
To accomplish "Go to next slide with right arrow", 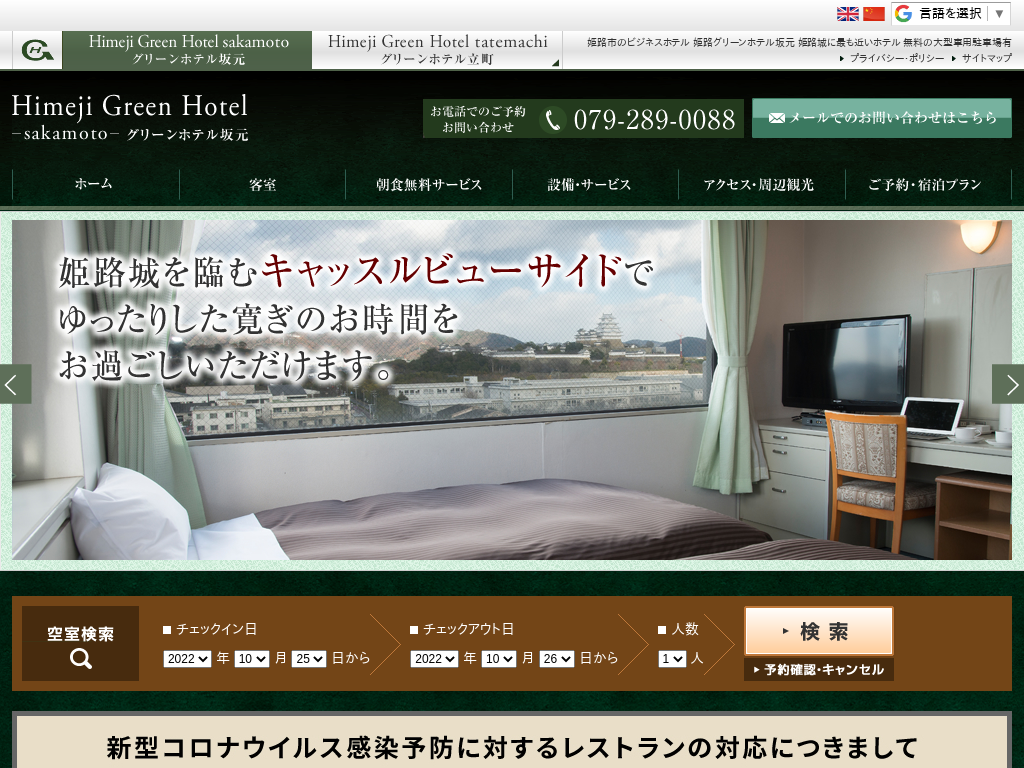I will pyautogui.click(x=1008, y=384).
